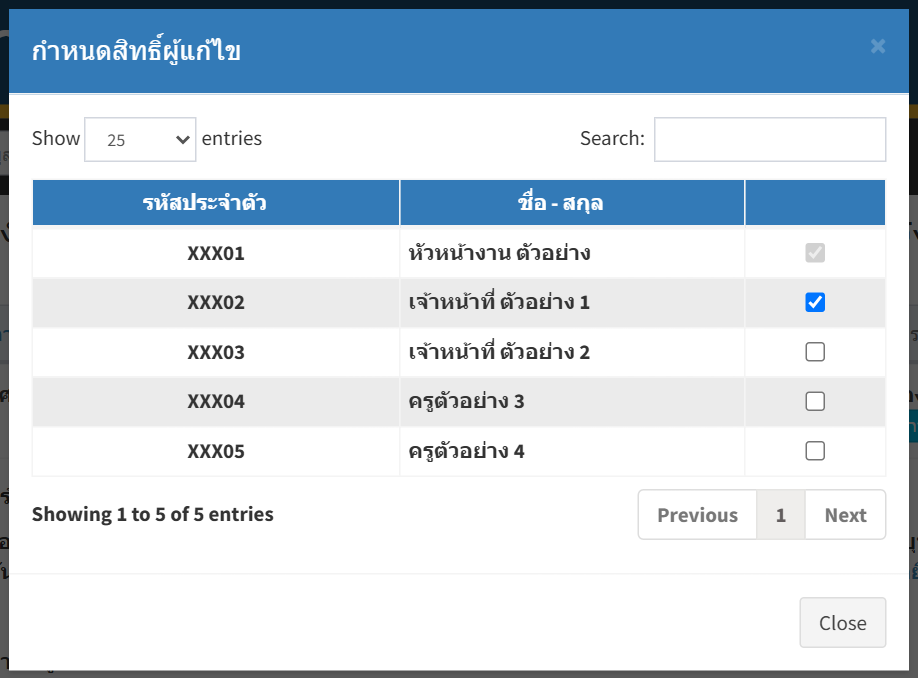Click the XXX04 ID cell

pyautogui.click(x=216, y=401)
